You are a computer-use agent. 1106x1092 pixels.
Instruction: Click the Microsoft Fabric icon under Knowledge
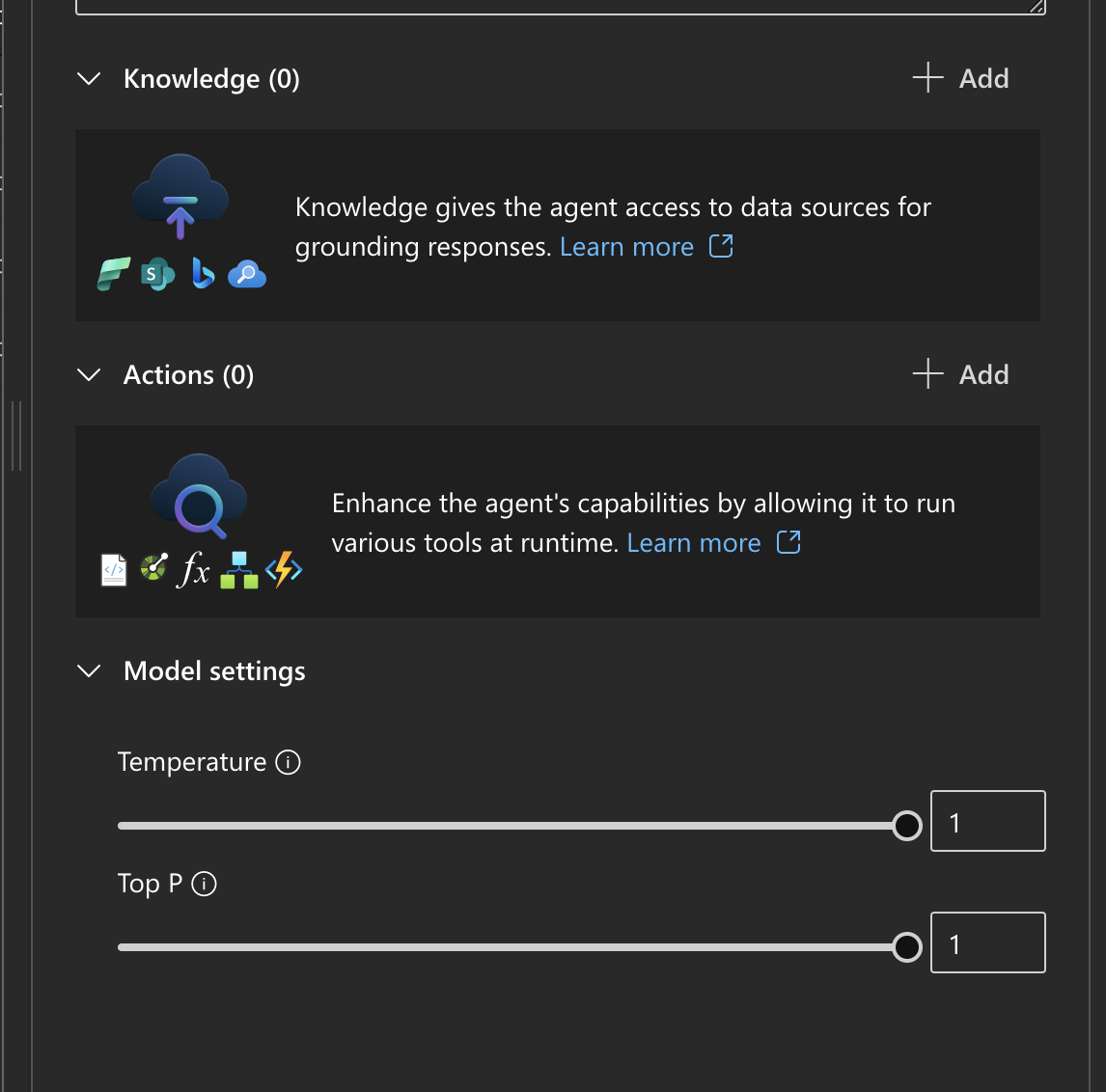pyautogui.click(x=114, y=275)
